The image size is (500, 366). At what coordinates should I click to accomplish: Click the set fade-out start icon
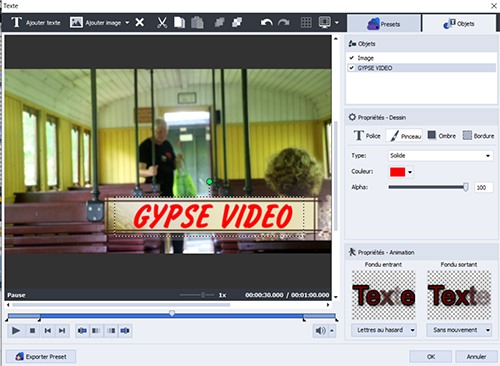coord(111,331)
